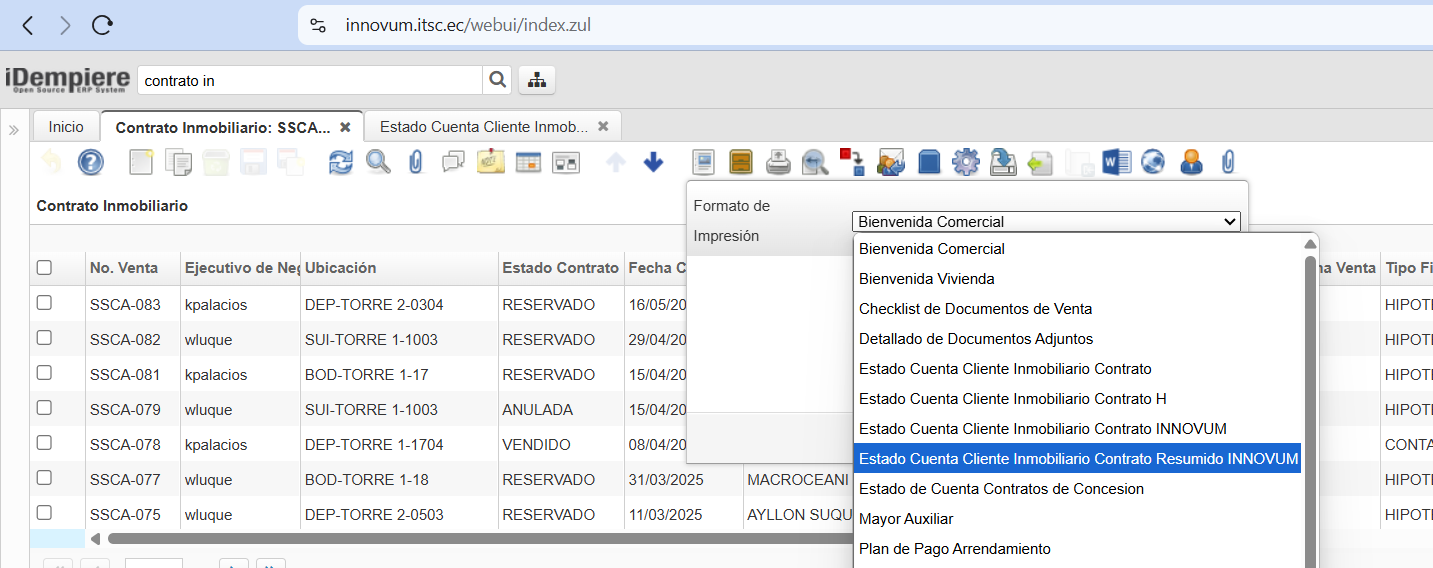
Task: Open the Formato de Impresión dropdown
Action: tap(1046, 222)
